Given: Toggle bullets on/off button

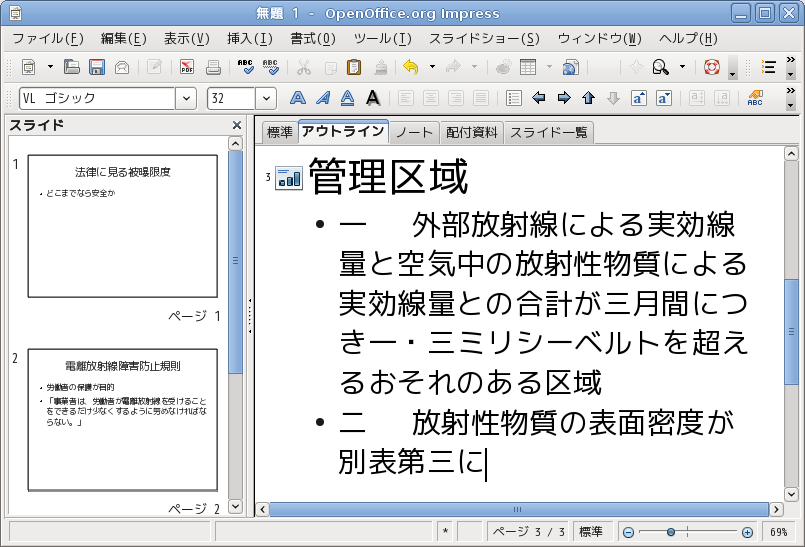Looking at the screenshot, I should [x=514, y=98].
